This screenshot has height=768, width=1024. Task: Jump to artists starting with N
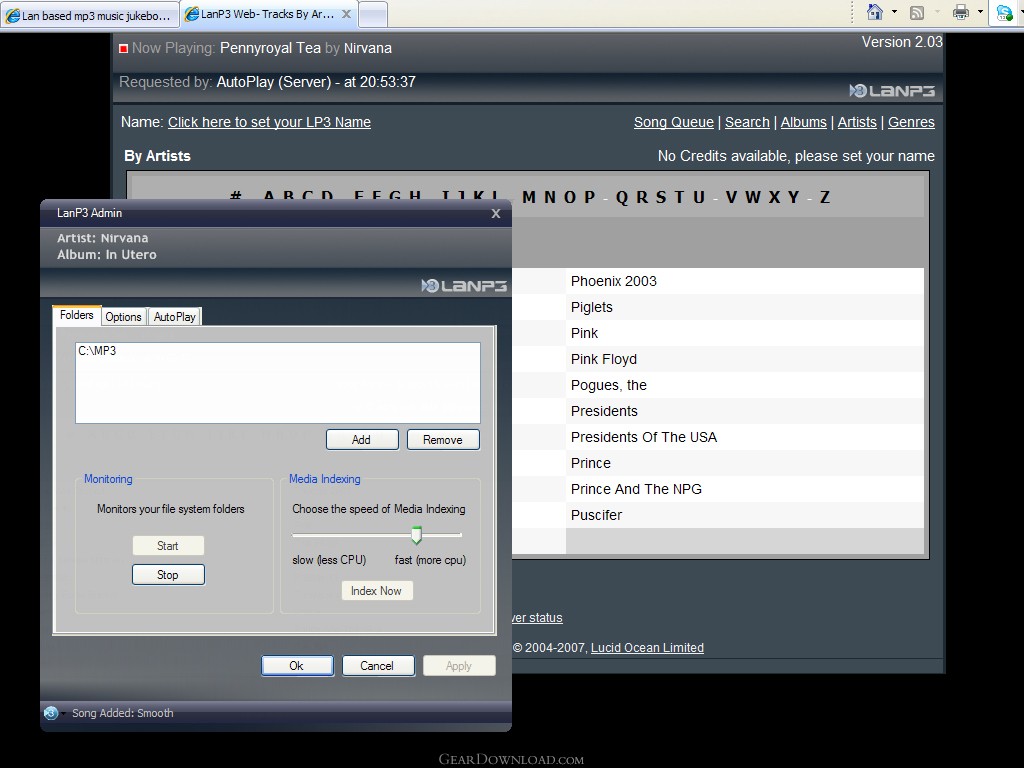[x=550, y=197]
